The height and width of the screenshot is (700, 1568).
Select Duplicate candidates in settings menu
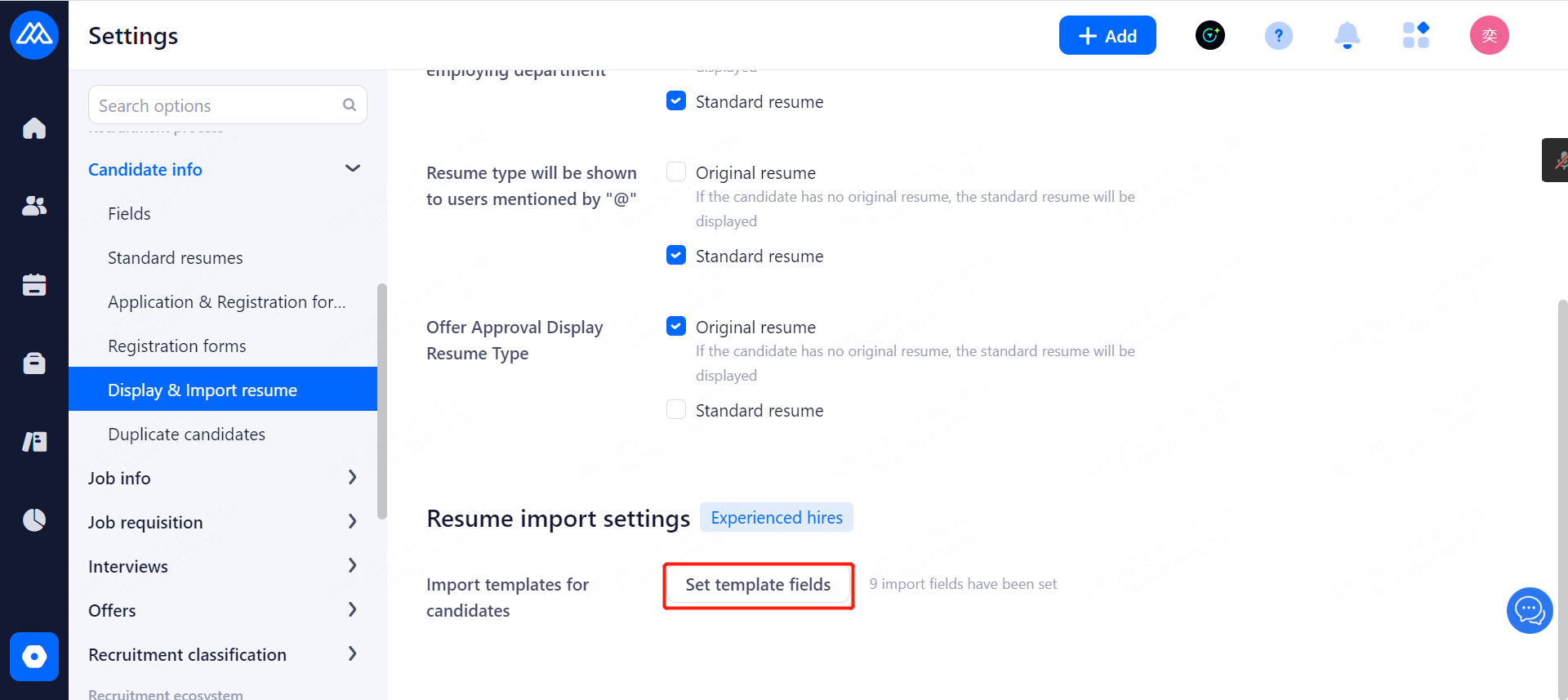coord(186,435)
